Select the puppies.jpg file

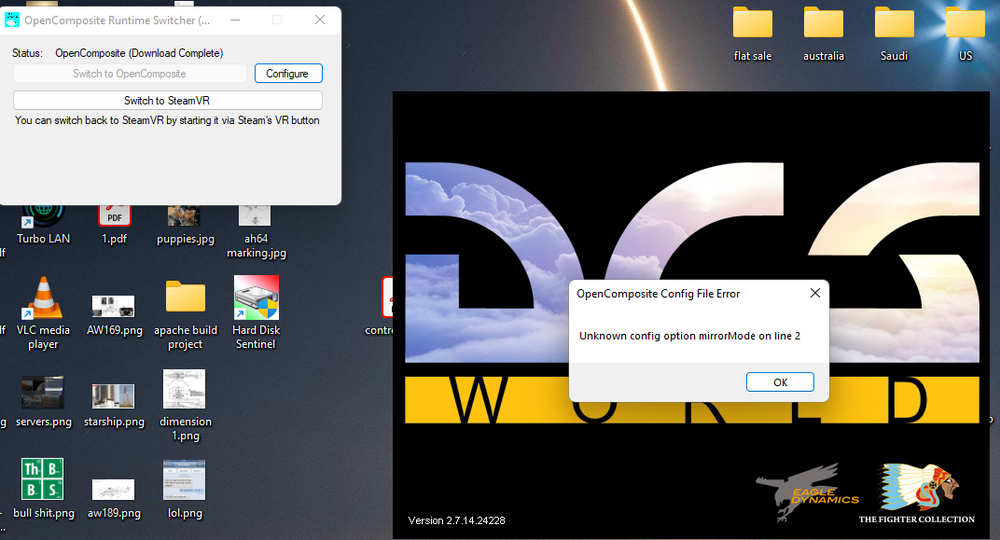[x=185, y=223]
